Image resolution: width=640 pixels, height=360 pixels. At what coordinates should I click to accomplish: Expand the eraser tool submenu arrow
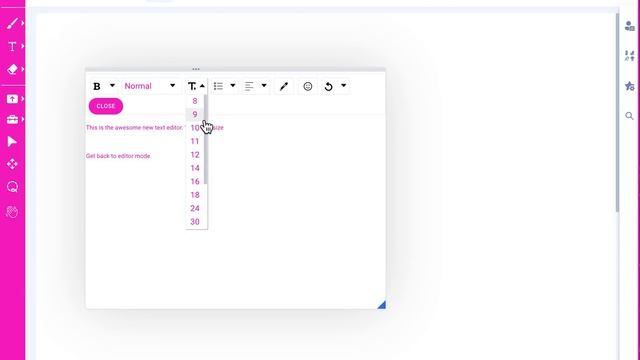tap(22, 69)
